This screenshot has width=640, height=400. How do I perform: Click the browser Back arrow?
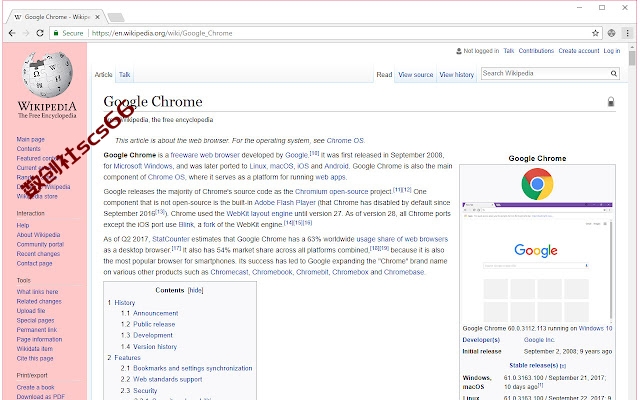pyautogui.click(x=12, y=33)
